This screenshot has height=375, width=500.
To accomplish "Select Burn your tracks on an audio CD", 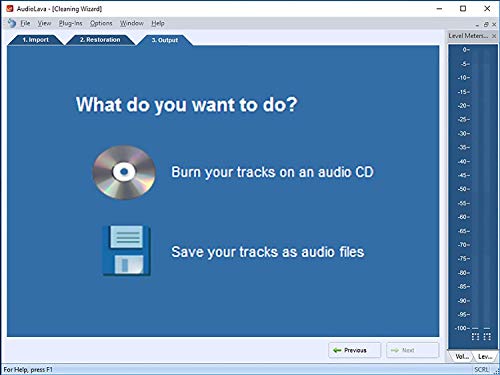I will click(272, 172).
